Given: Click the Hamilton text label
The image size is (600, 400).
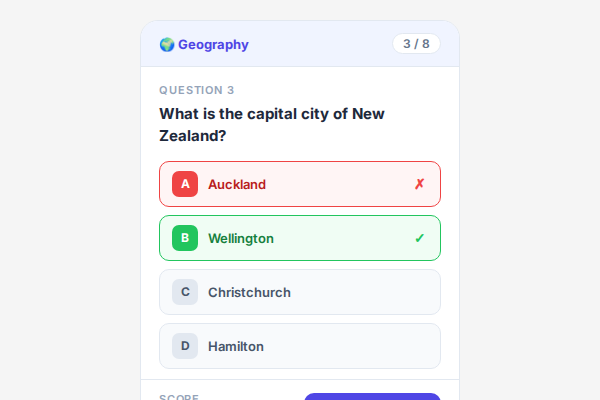Looking at the screenshot, I should [x=236, y=346].
